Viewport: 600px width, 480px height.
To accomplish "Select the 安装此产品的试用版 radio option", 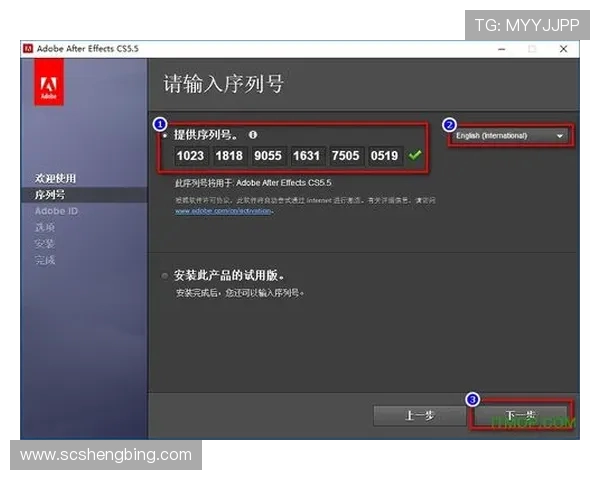I will pyautogui.click(x=165, y=276).
